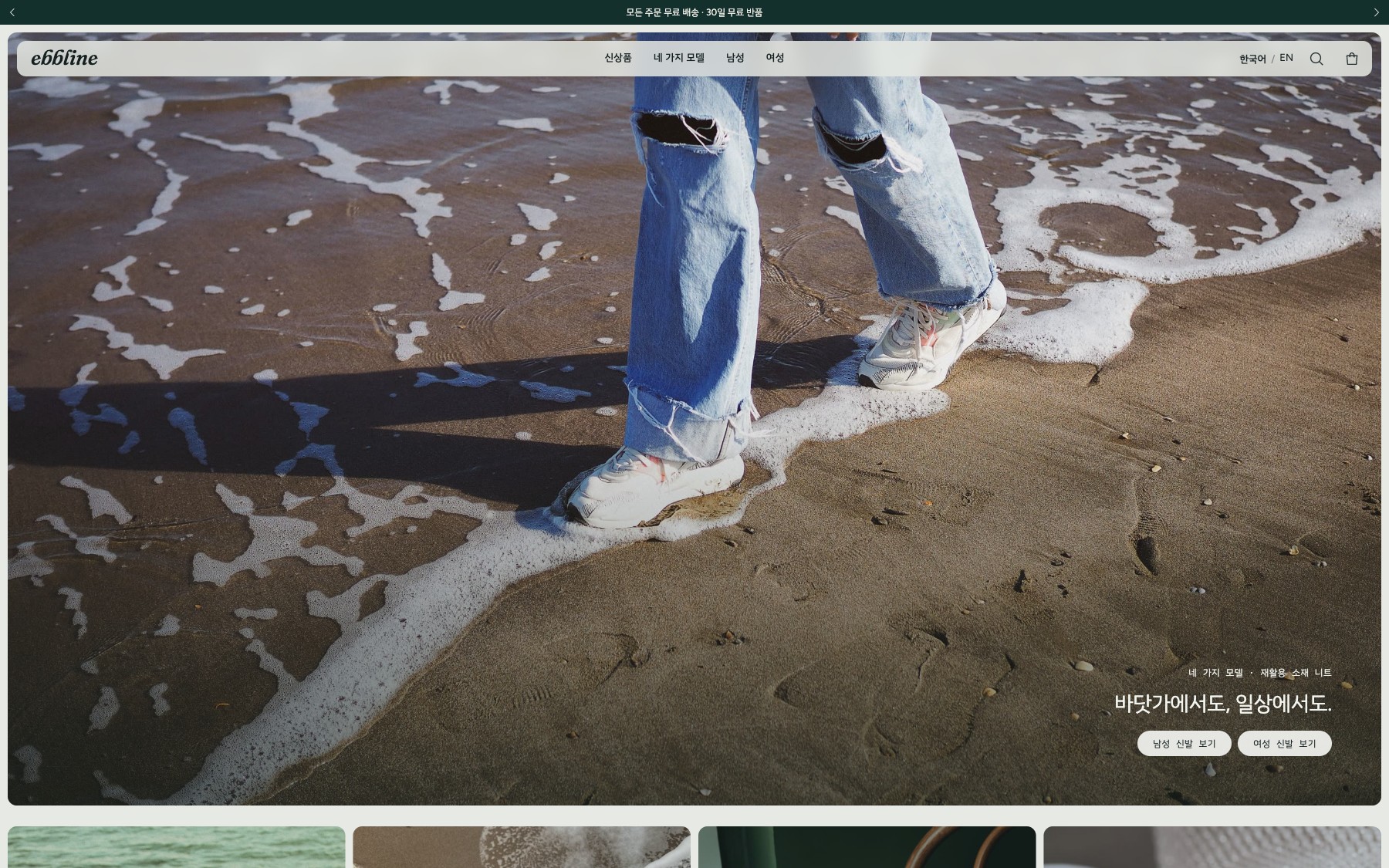This screenshot has width=1389, height=868.
Task: Click the 바닷가에서도, 일상에서도. headline
Action: 1223,704
